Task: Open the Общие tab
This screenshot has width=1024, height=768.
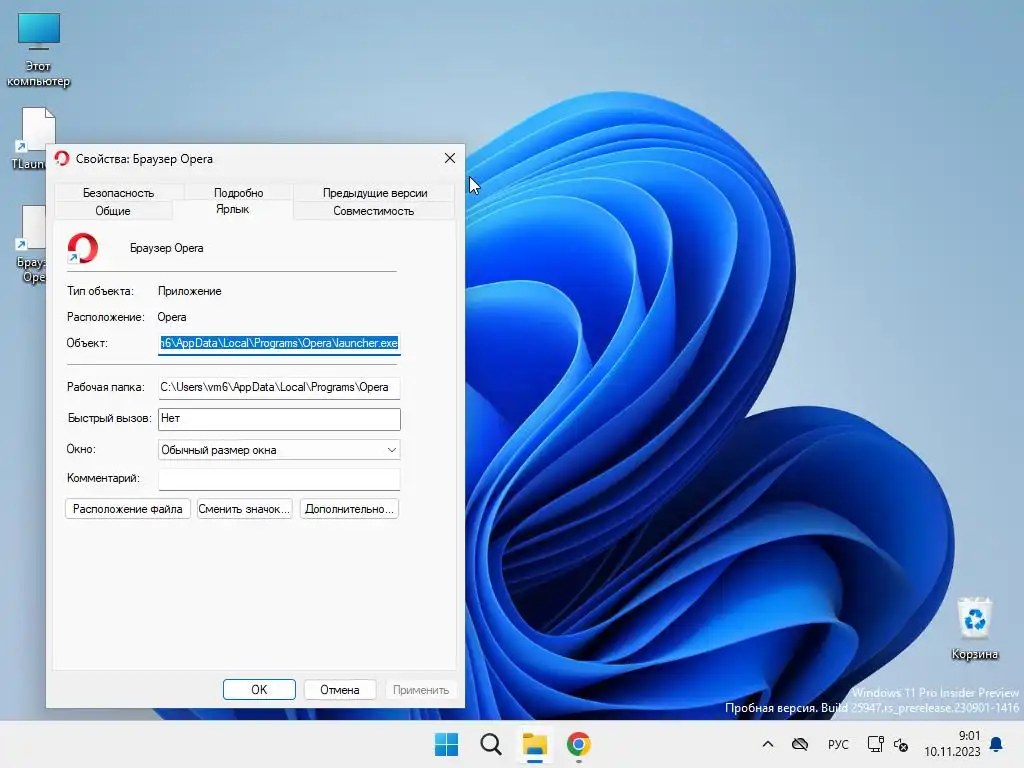Action: [x=113, y=211]
